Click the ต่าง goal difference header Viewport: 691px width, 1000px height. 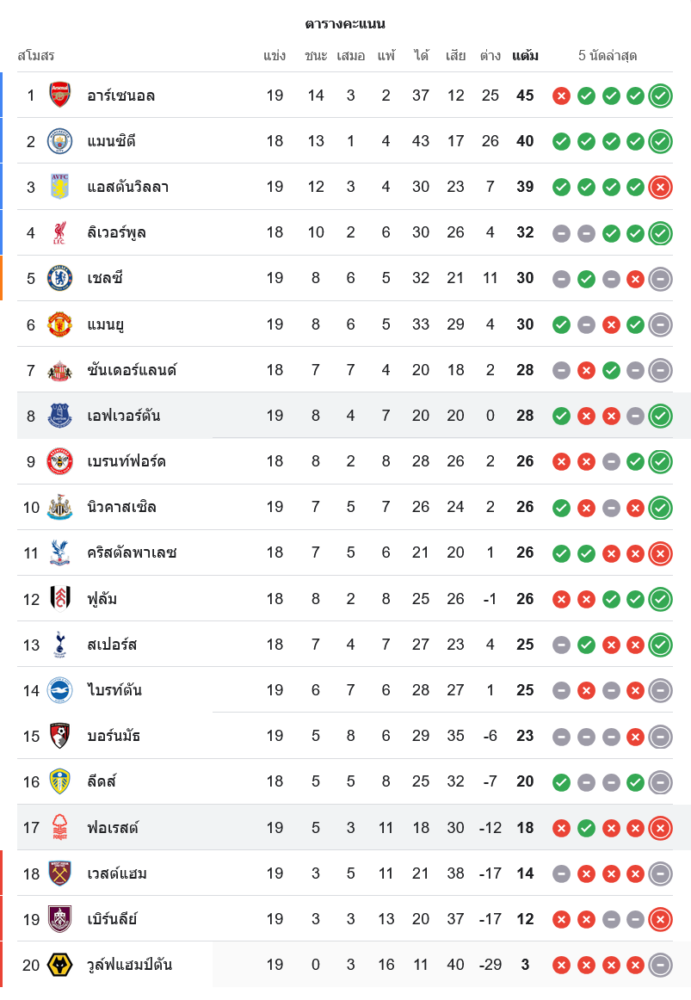click(490, 56)
